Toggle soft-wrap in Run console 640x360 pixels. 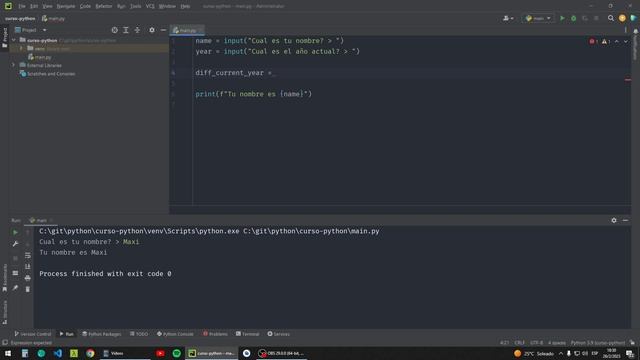coord(28,256)
